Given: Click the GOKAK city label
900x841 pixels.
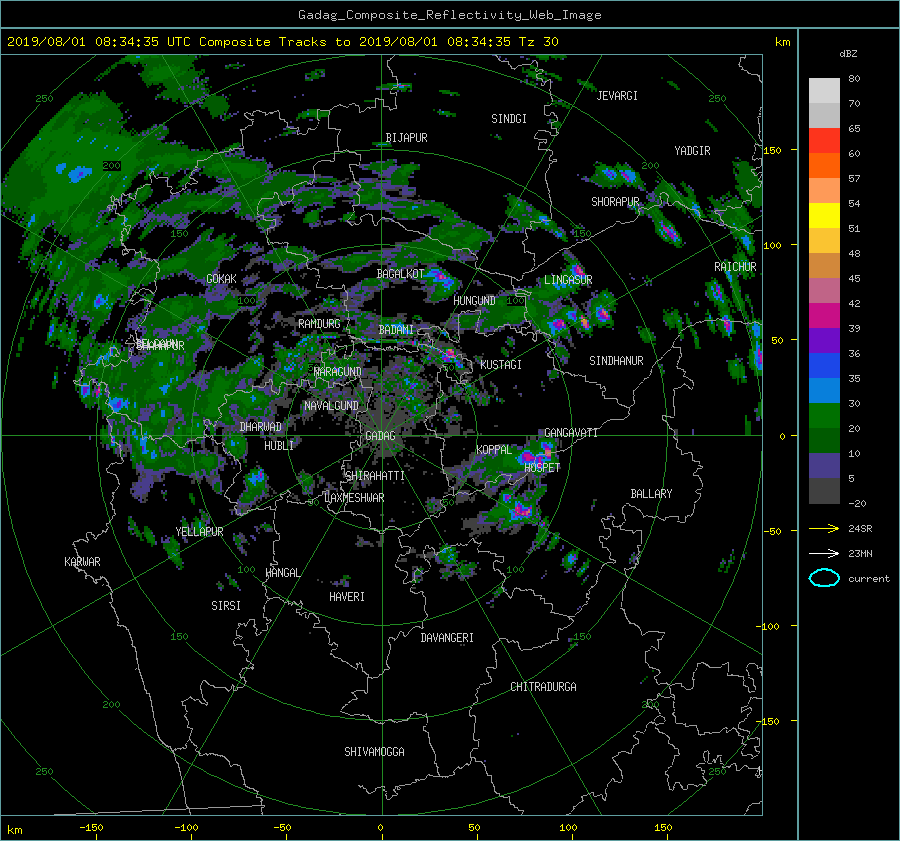Looking at the screenshot, I should 222,279.
